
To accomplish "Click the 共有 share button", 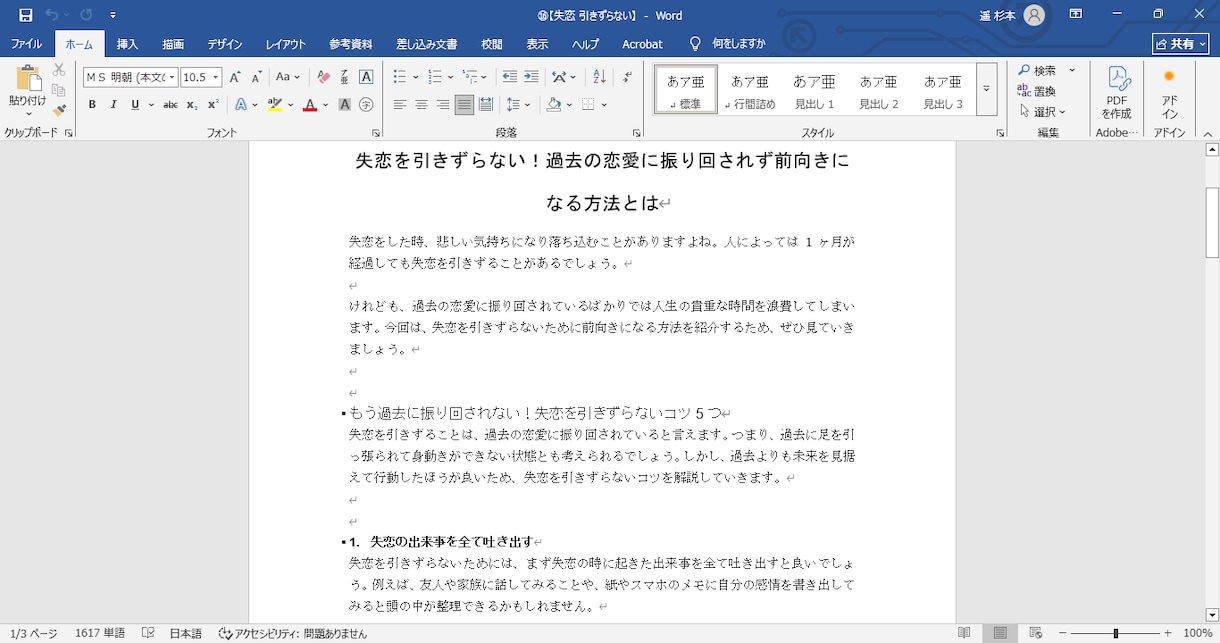I will tap(1180, 44).
